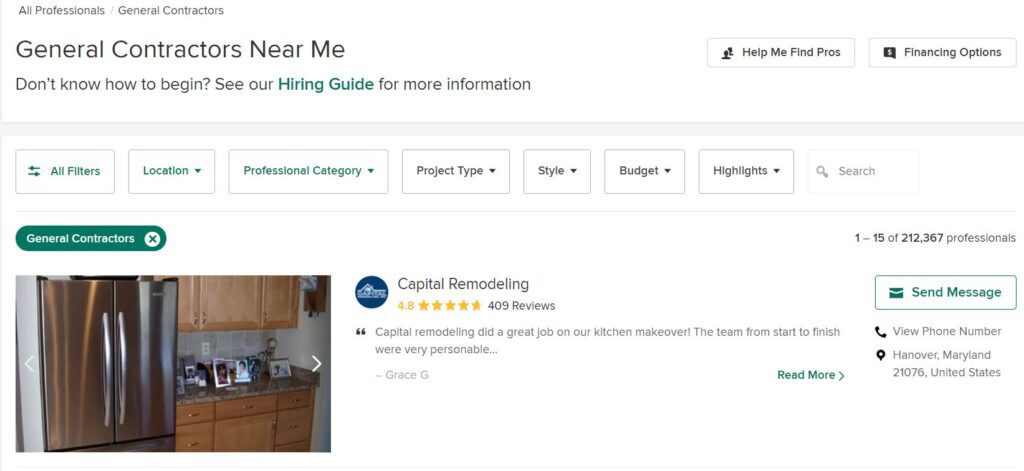The image size is (1024, 471).
Task: Open the Capital Remodeling profile title
Action: click(463, 284)
